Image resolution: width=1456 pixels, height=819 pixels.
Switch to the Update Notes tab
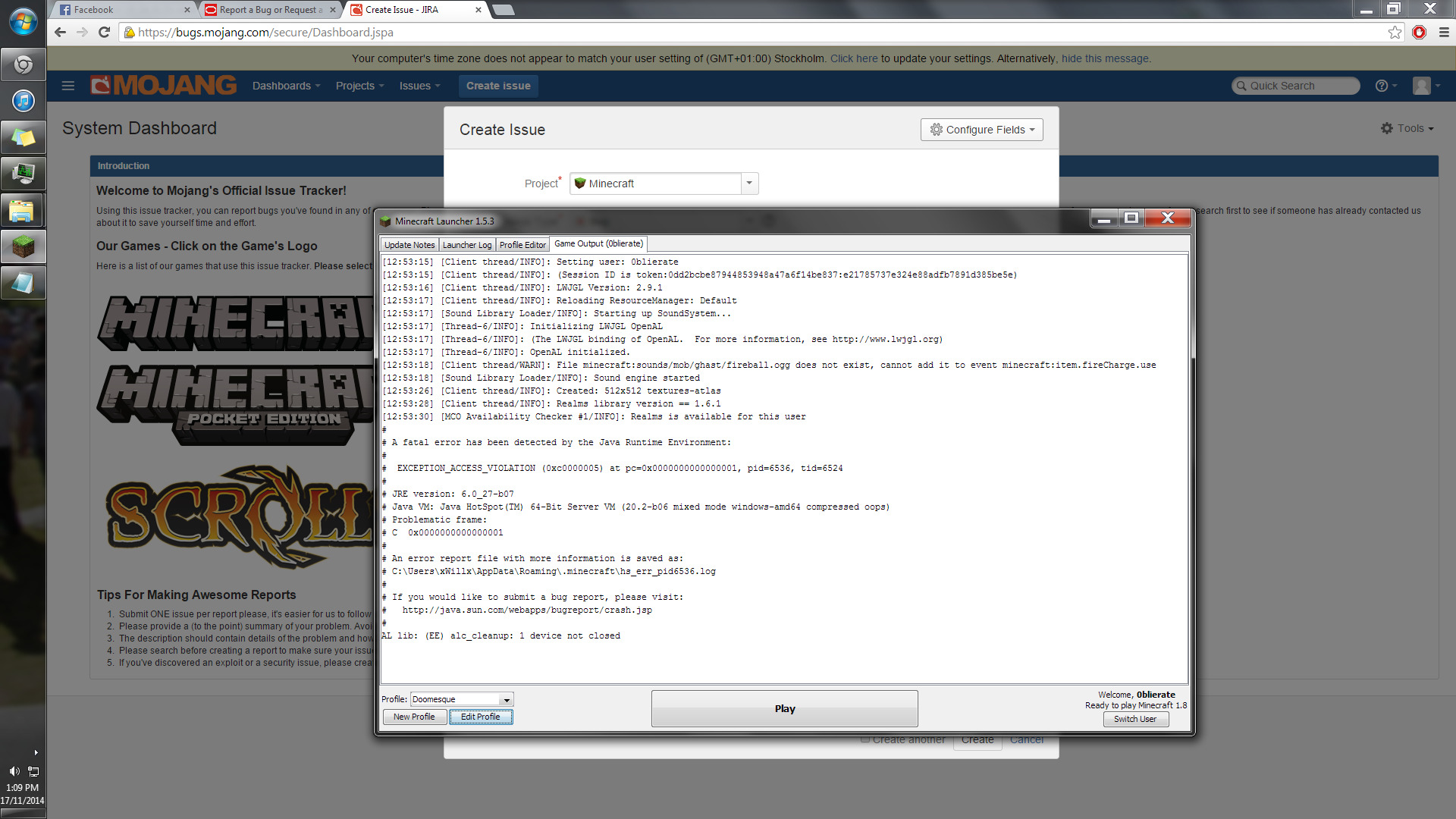409,245
